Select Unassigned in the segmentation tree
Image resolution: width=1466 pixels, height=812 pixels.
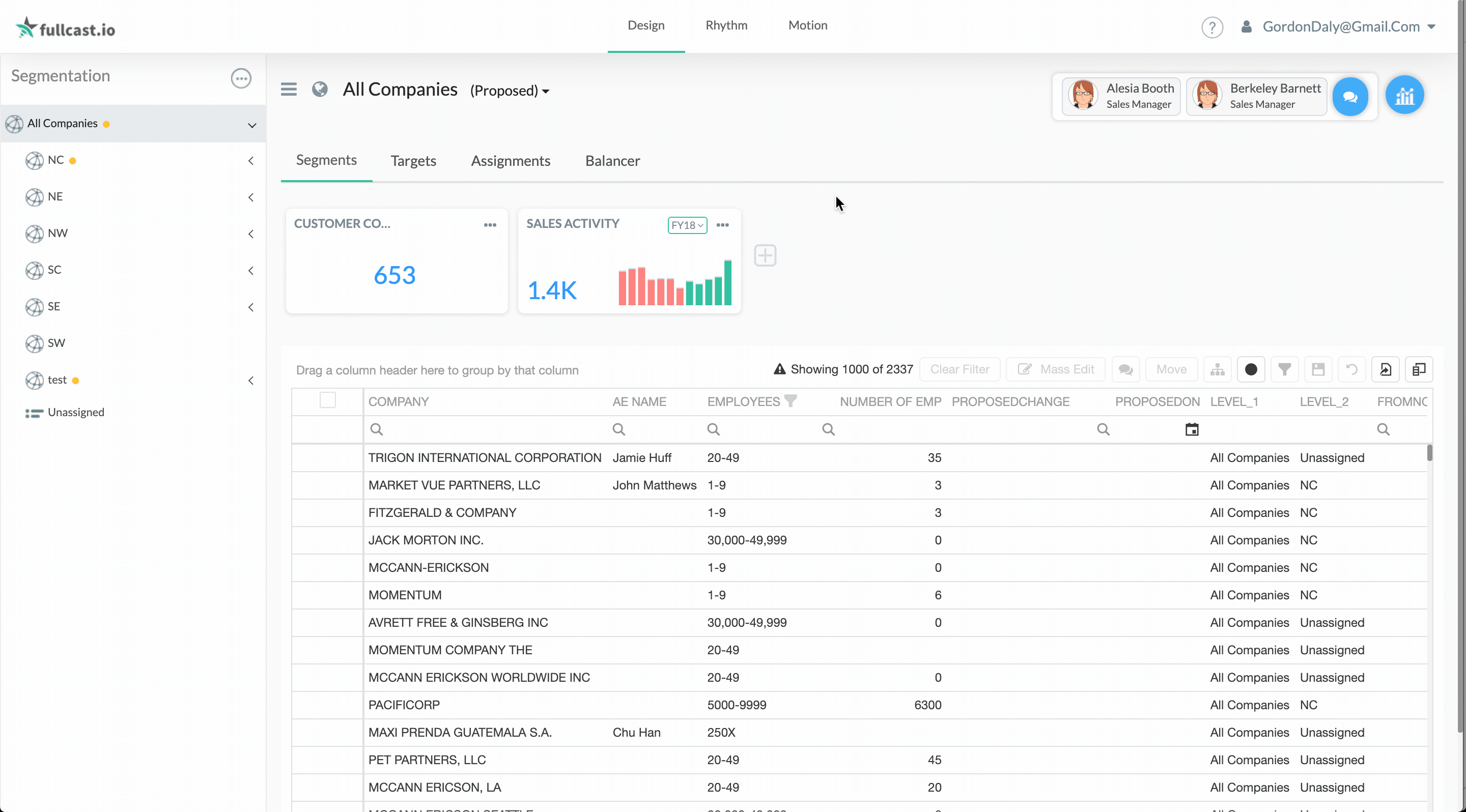point(76,412)
